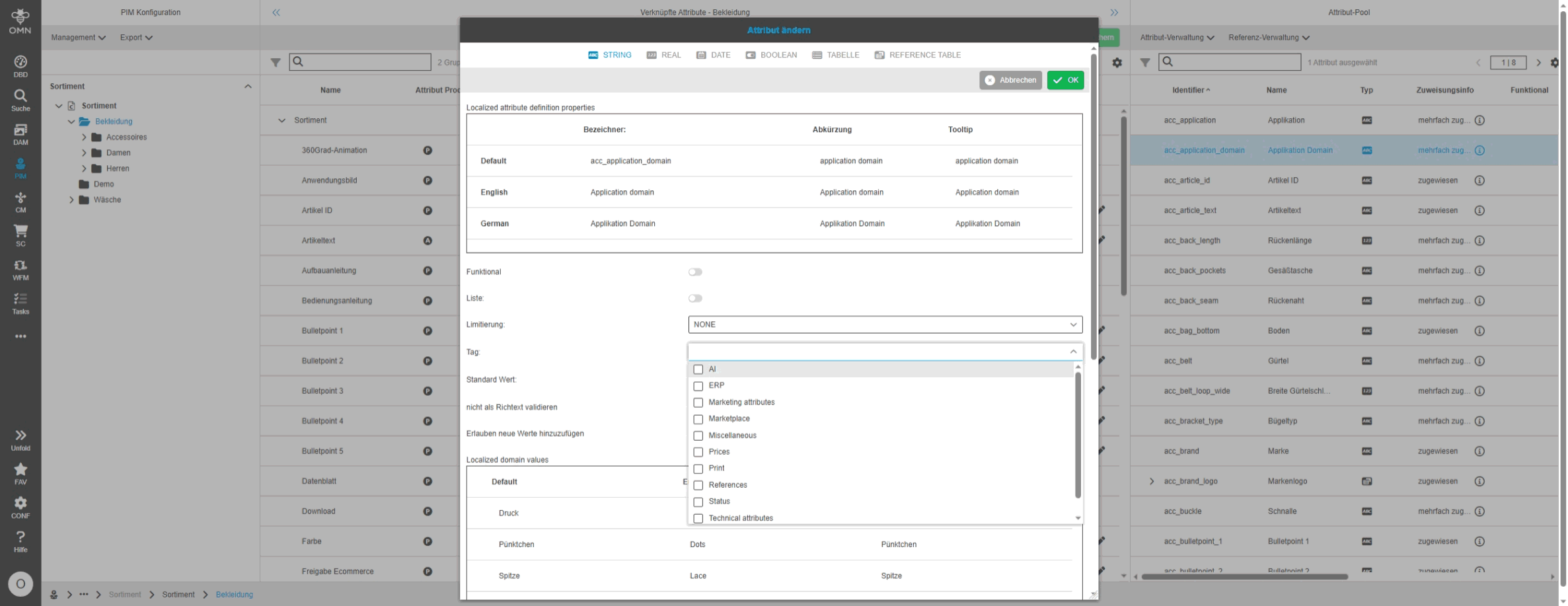Screen dimensions: 1568x606
Task: Open the Limitierung dropdown
Action: tap(885, 324)
